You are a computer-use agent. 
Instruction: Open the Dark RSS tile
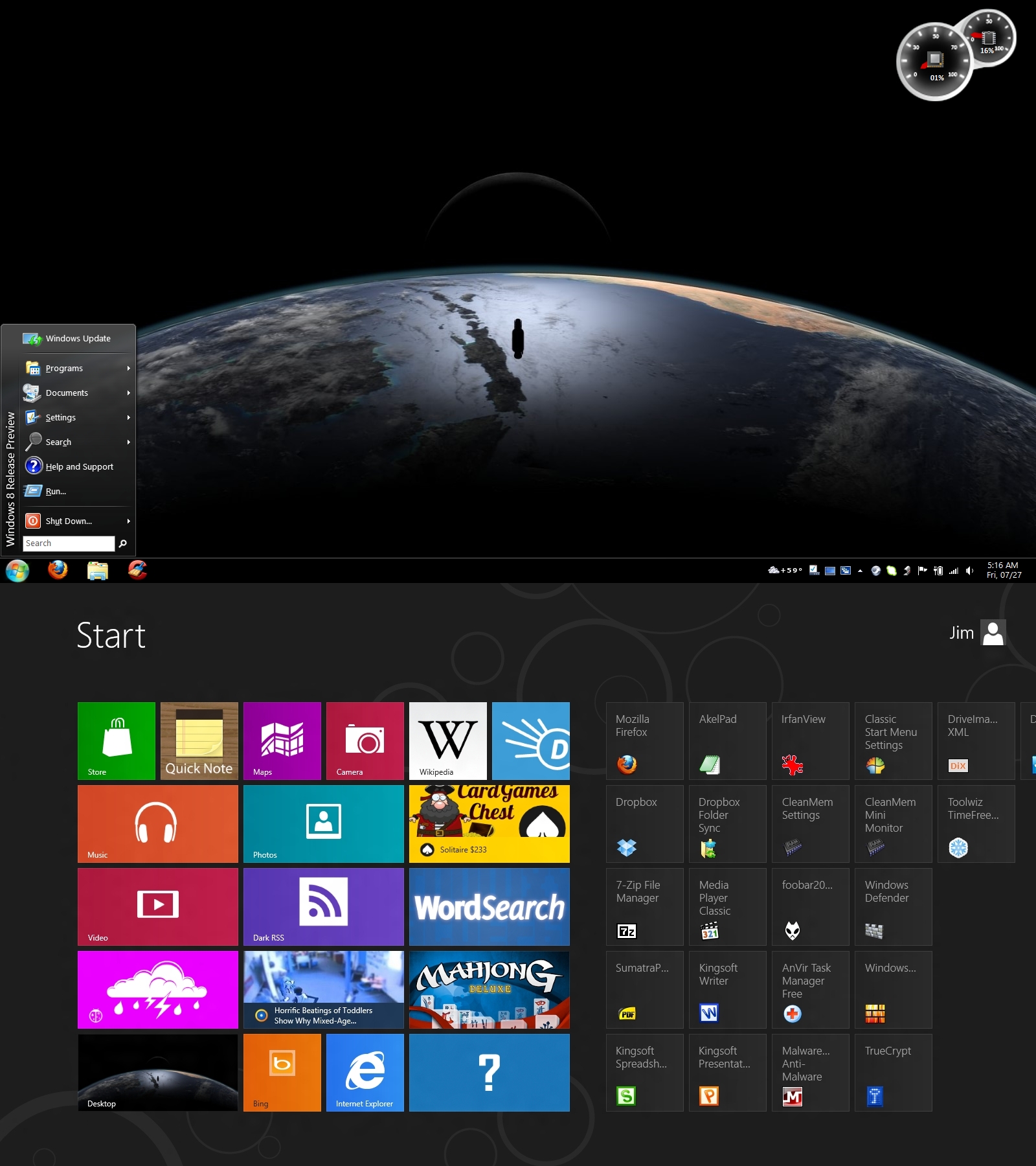tap(324, 906)
